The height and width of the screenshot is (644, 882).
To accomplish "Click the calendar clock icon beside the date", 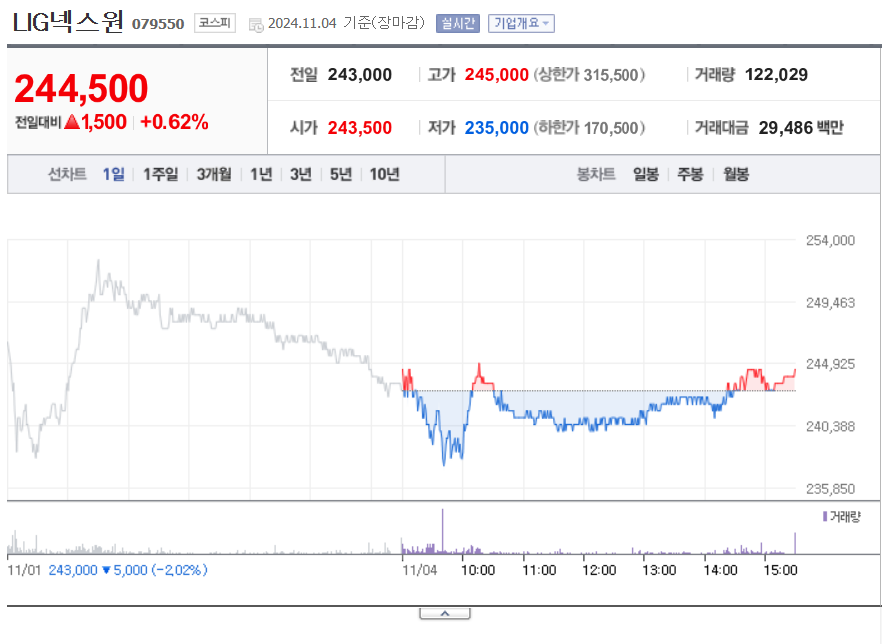I will [x=256, y=25].
